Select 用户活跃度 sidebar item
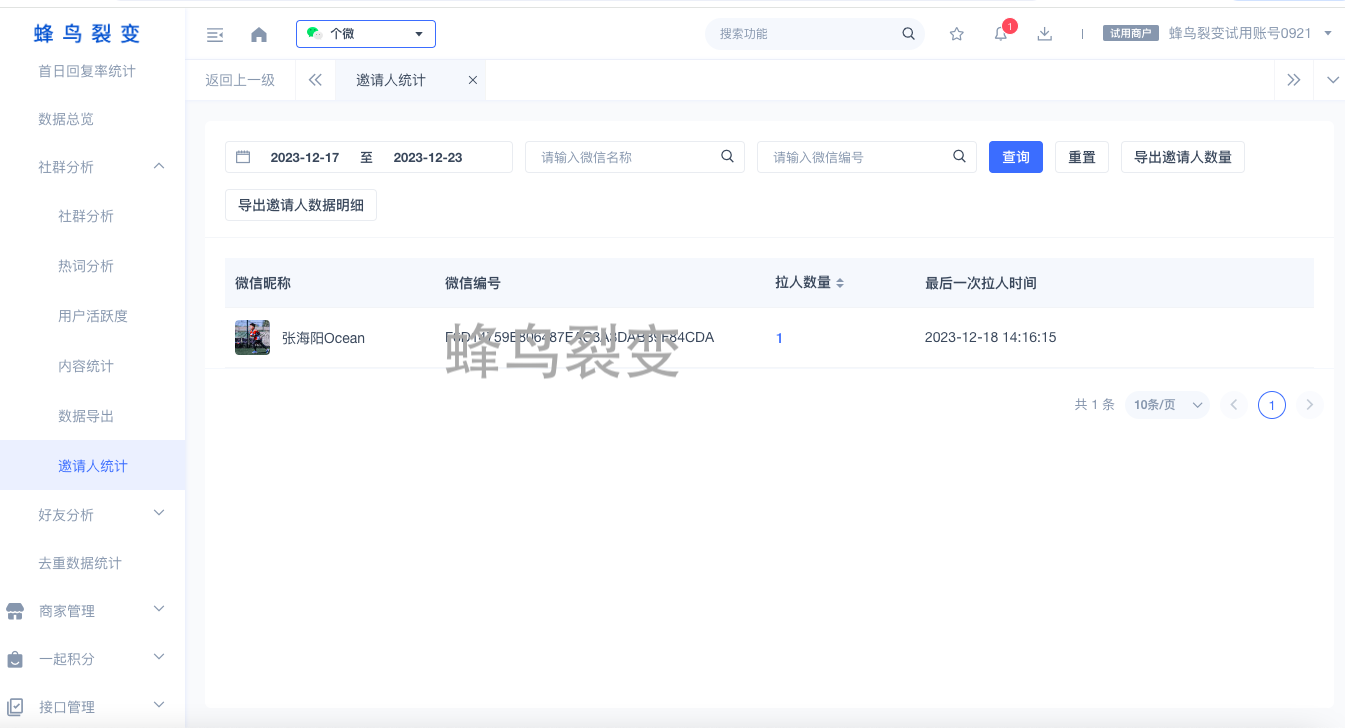Screen dimensions: 1345x728 click(93, 316)
